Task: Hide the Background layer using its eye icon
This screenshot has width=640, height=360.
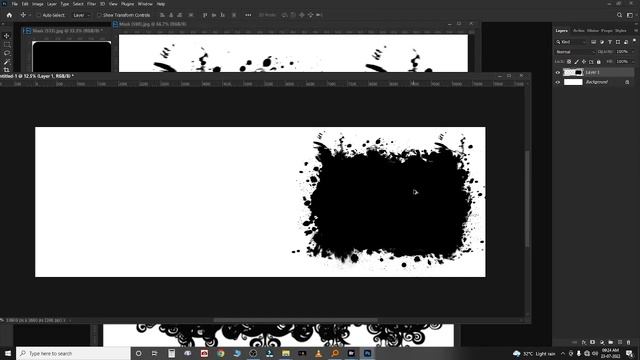Action: 558,82
